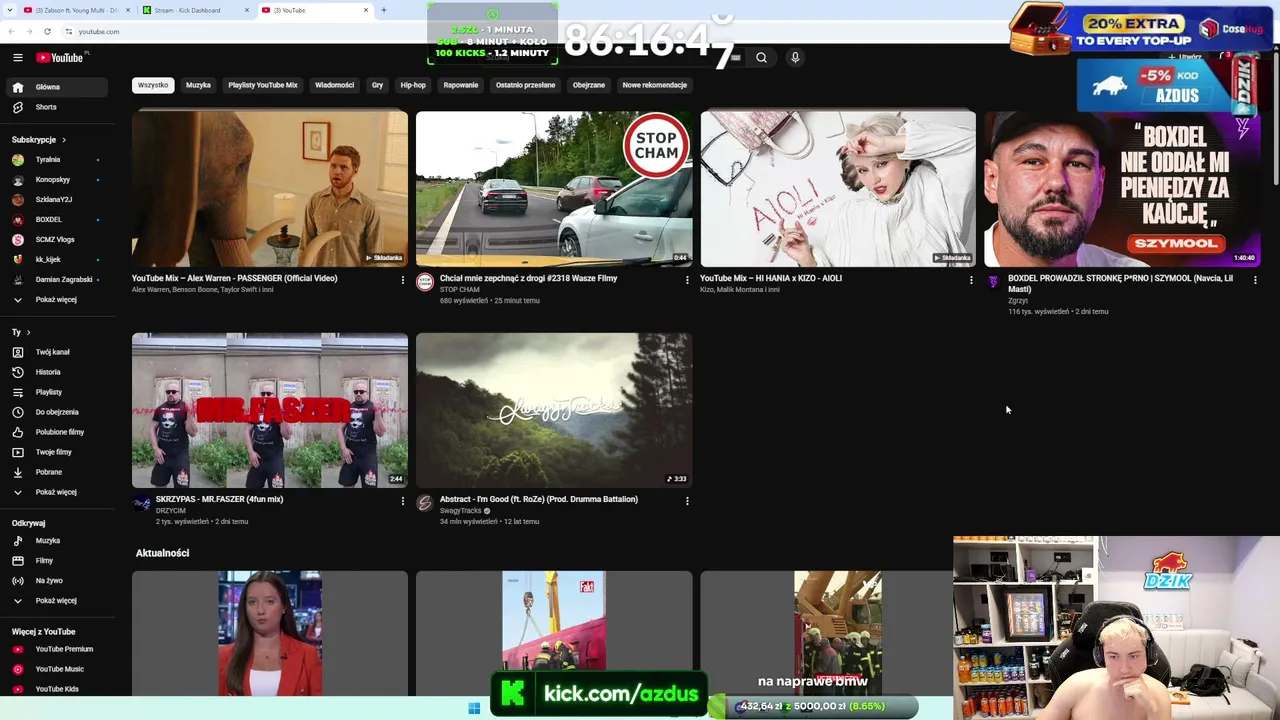The image size is (1280, 720).
Task: Select the Nowe rekomendacje filter chip
Action: tap(655, 85)
